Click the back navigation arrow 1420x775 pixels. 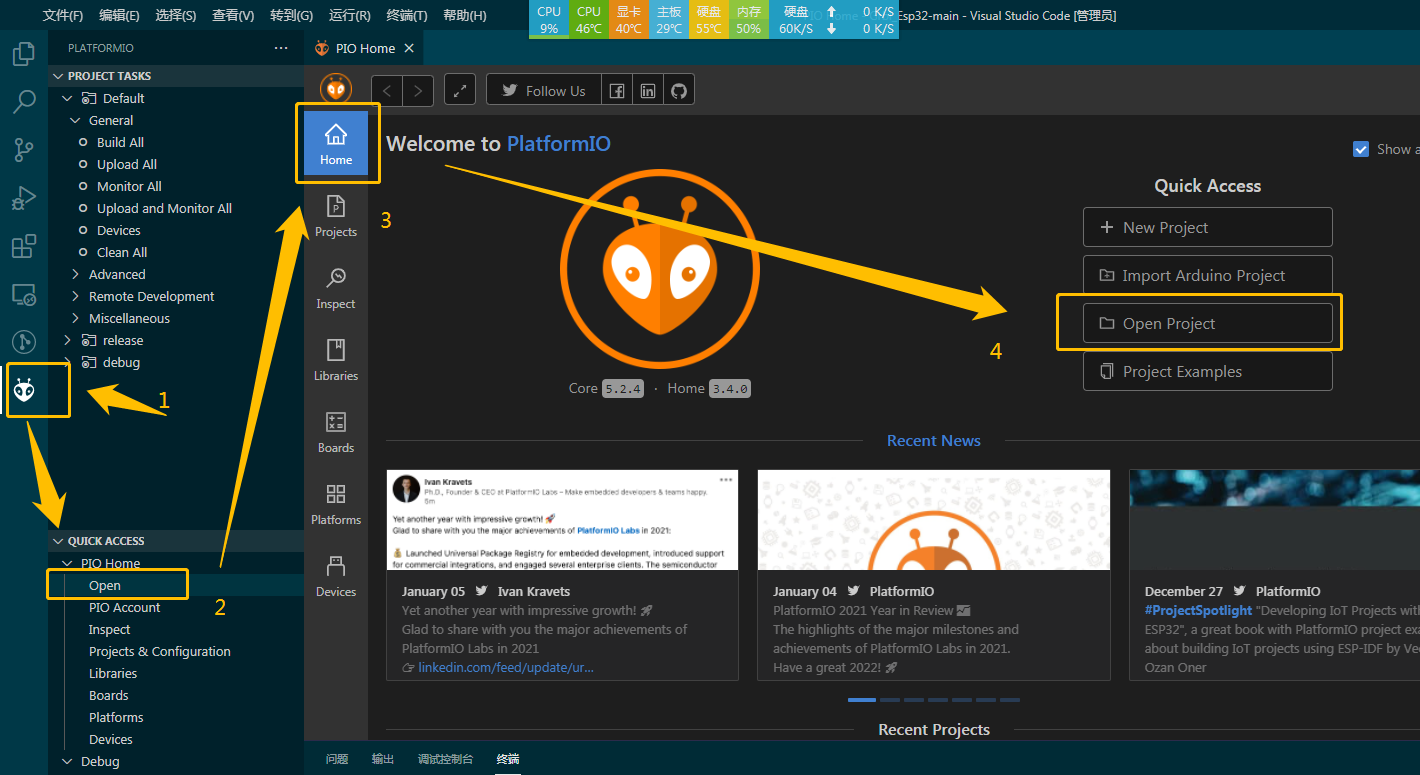click(x=387, y=90)
